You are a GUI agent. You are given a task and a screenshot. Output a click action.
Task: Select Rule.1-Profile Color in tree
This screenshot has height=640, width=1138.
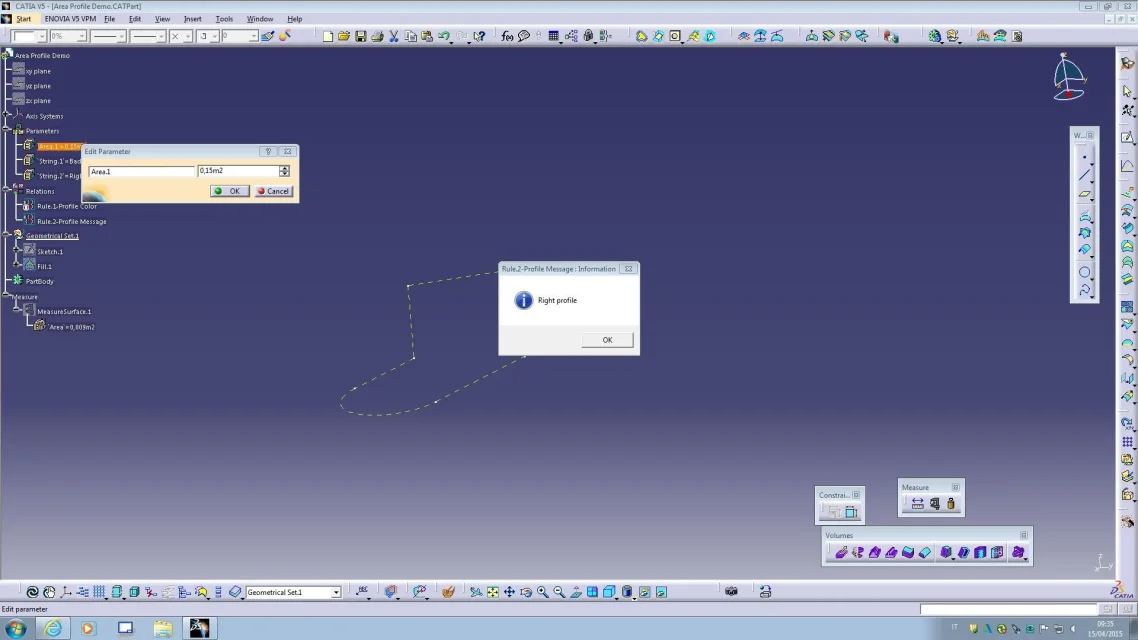coord(67,206)
